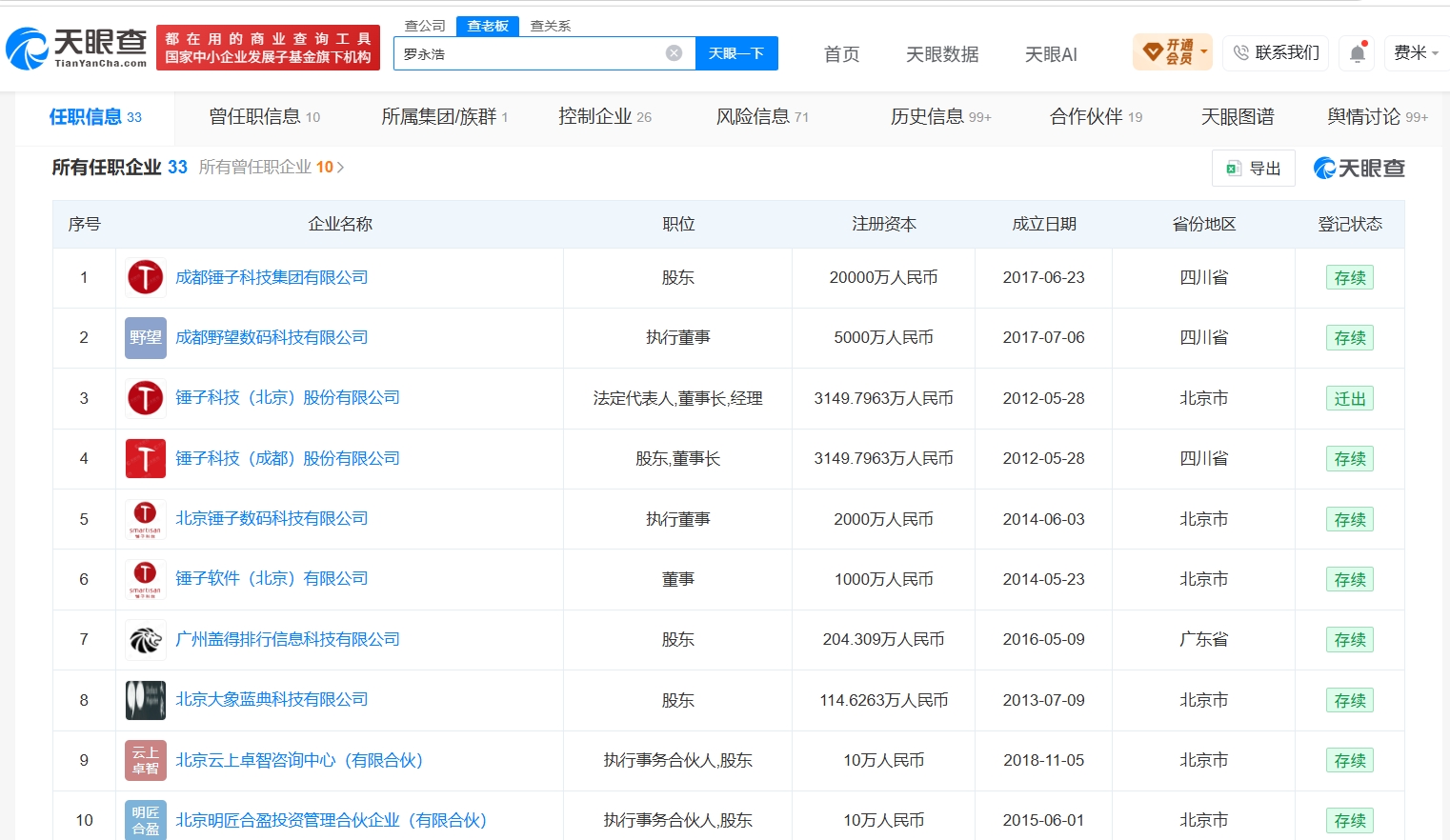The image size is (1450, 840).
Task: Click the 存续 status tag in row 1
Action: (1350, 278)
